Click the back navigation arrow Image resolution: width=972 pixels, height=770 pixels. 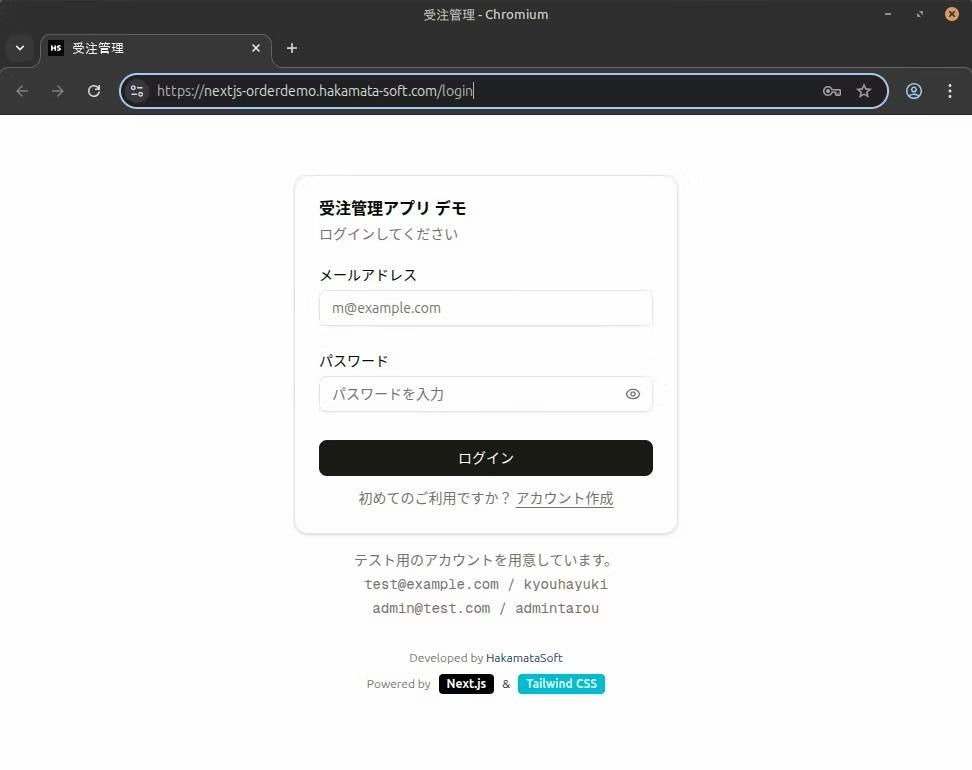tap(22, 91)
